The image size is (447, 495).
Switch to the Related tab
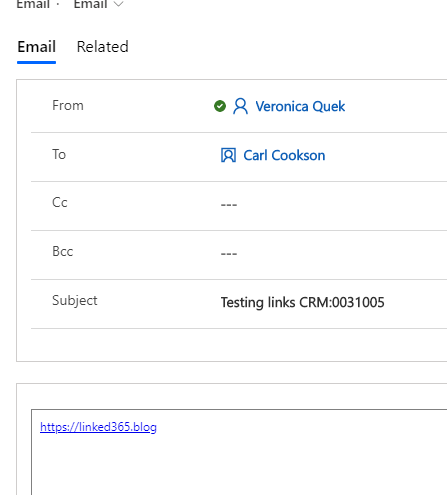102,47
